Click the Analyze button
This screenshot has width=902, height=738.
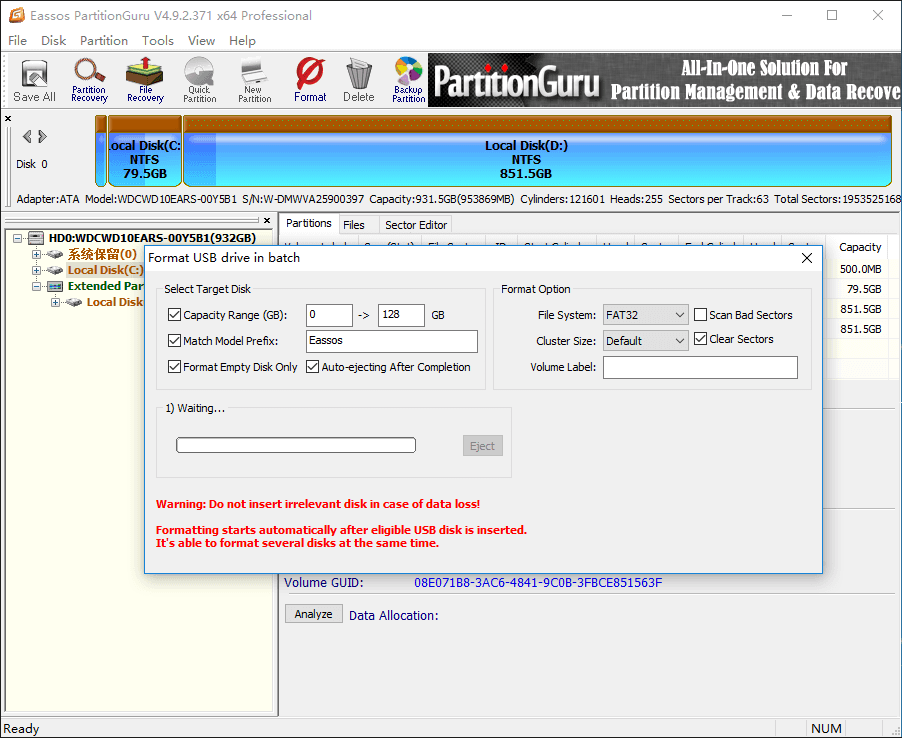314,614
